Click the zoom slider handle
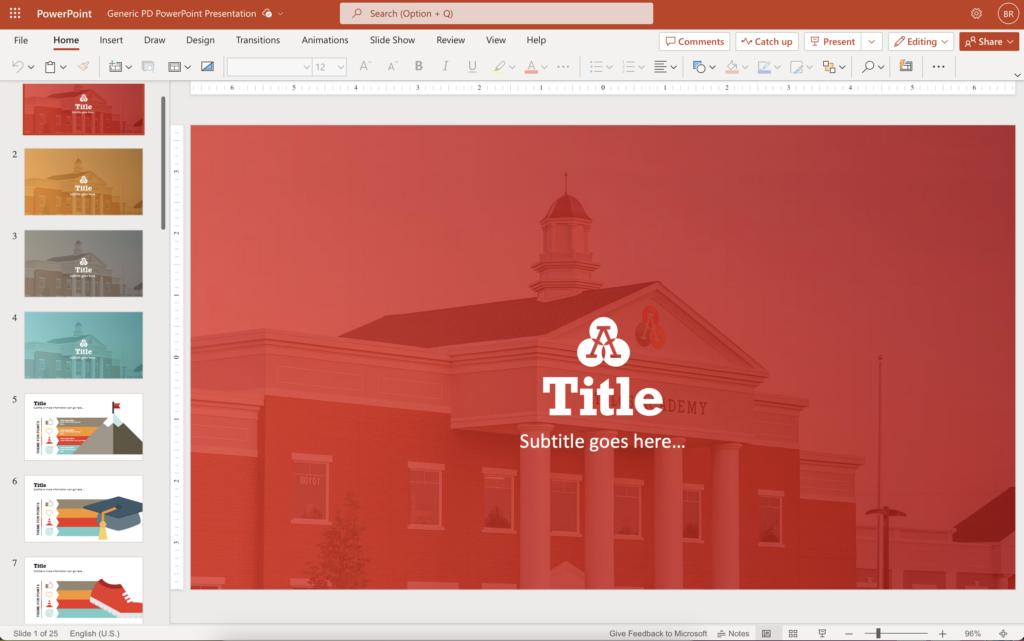The image size is (1024, 641). [x=878, y=633]
